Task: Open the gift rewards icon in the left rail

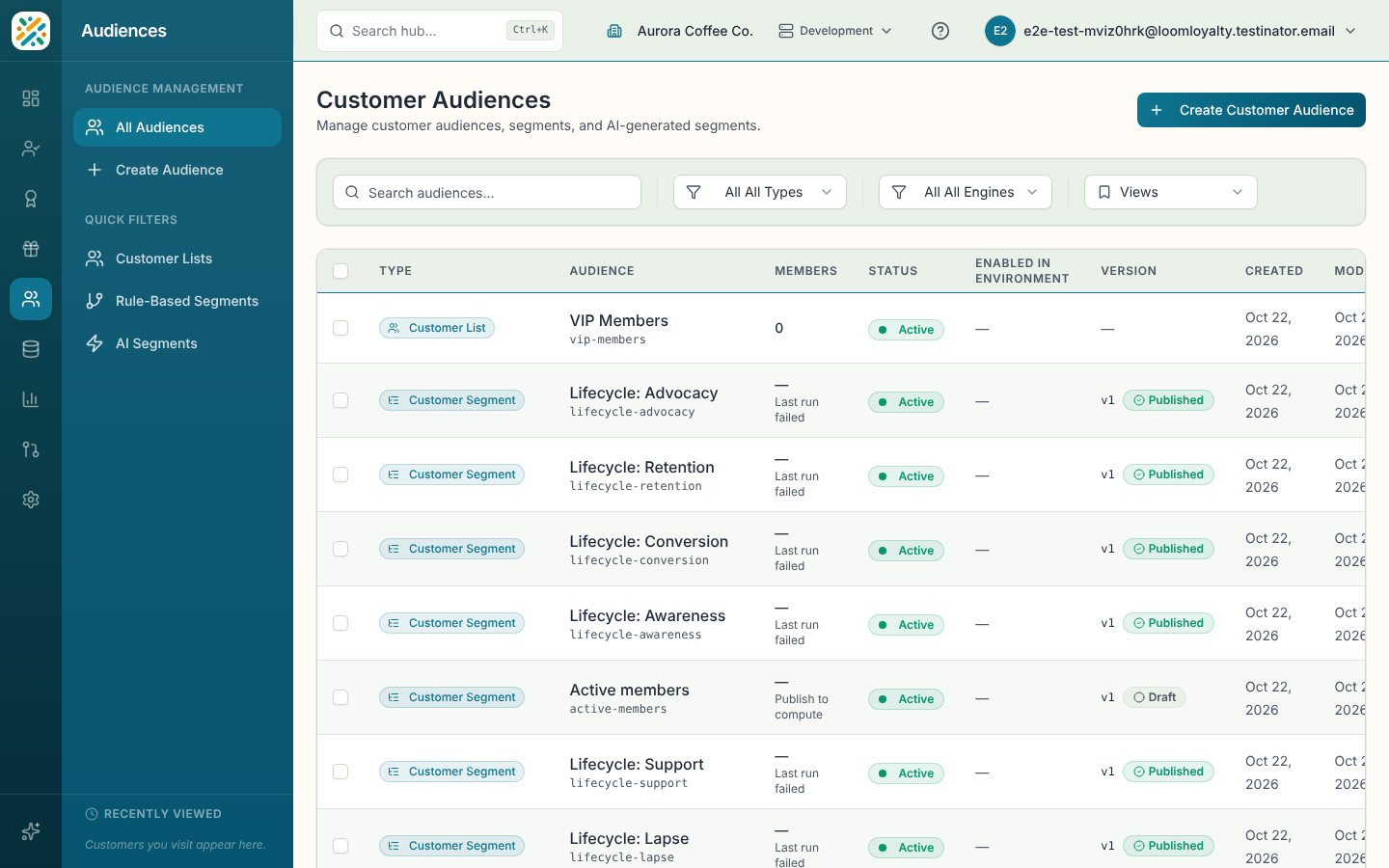Action: click(x=31, y=249)
